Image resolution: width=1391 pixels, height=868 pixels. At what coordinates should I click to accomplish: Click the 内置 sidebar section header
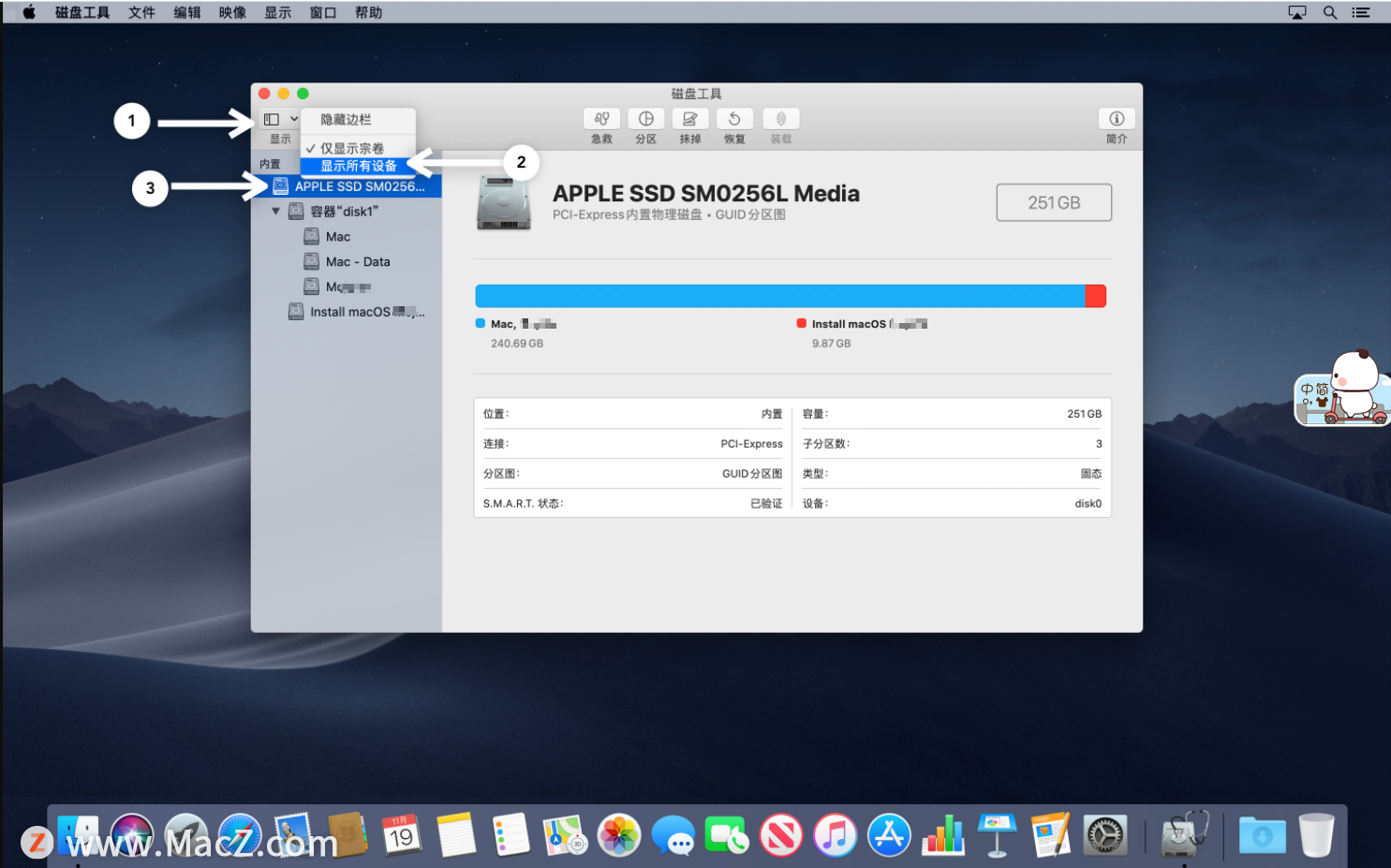click(270, 164)
